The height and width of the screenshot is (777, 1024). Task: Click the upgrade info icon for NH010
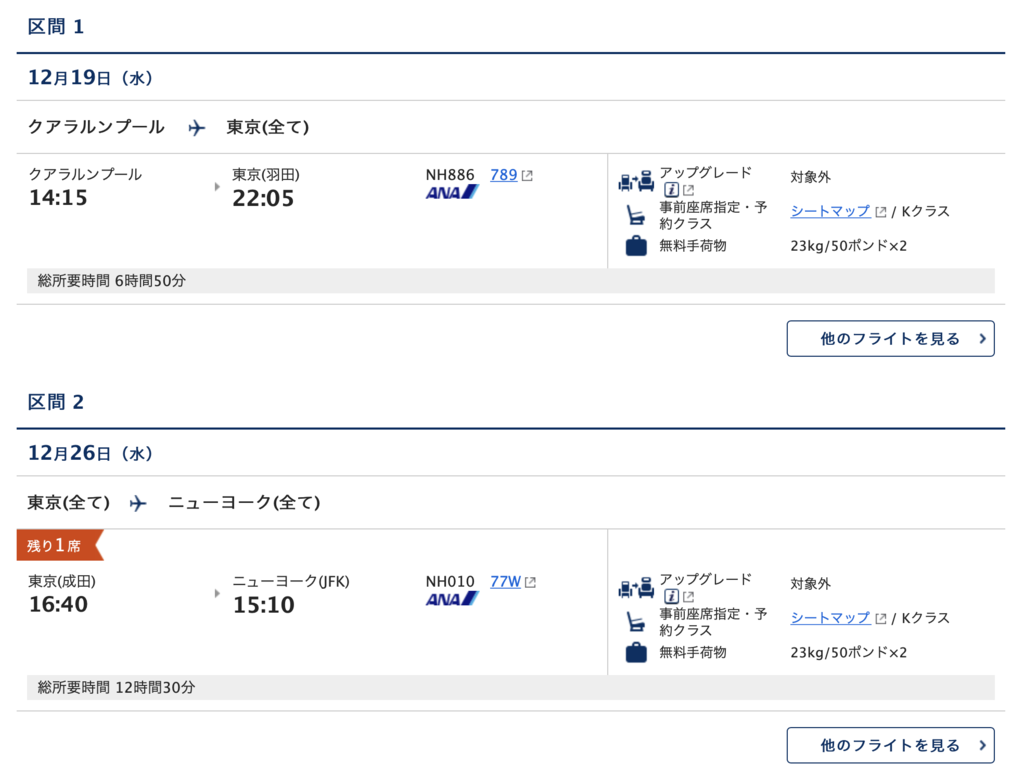tap(671, 597)
